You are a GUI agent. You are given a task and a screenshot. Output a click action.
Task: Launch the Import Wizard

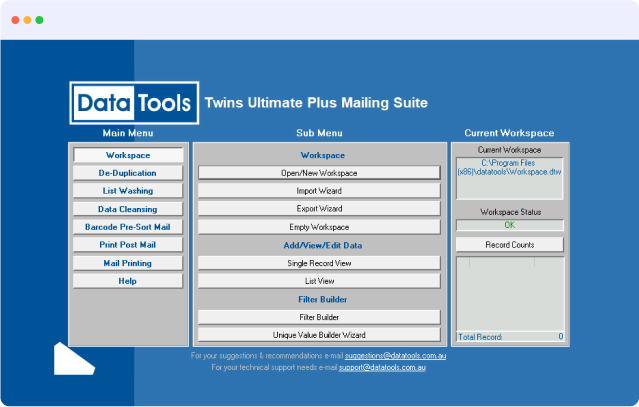(319, 191)
